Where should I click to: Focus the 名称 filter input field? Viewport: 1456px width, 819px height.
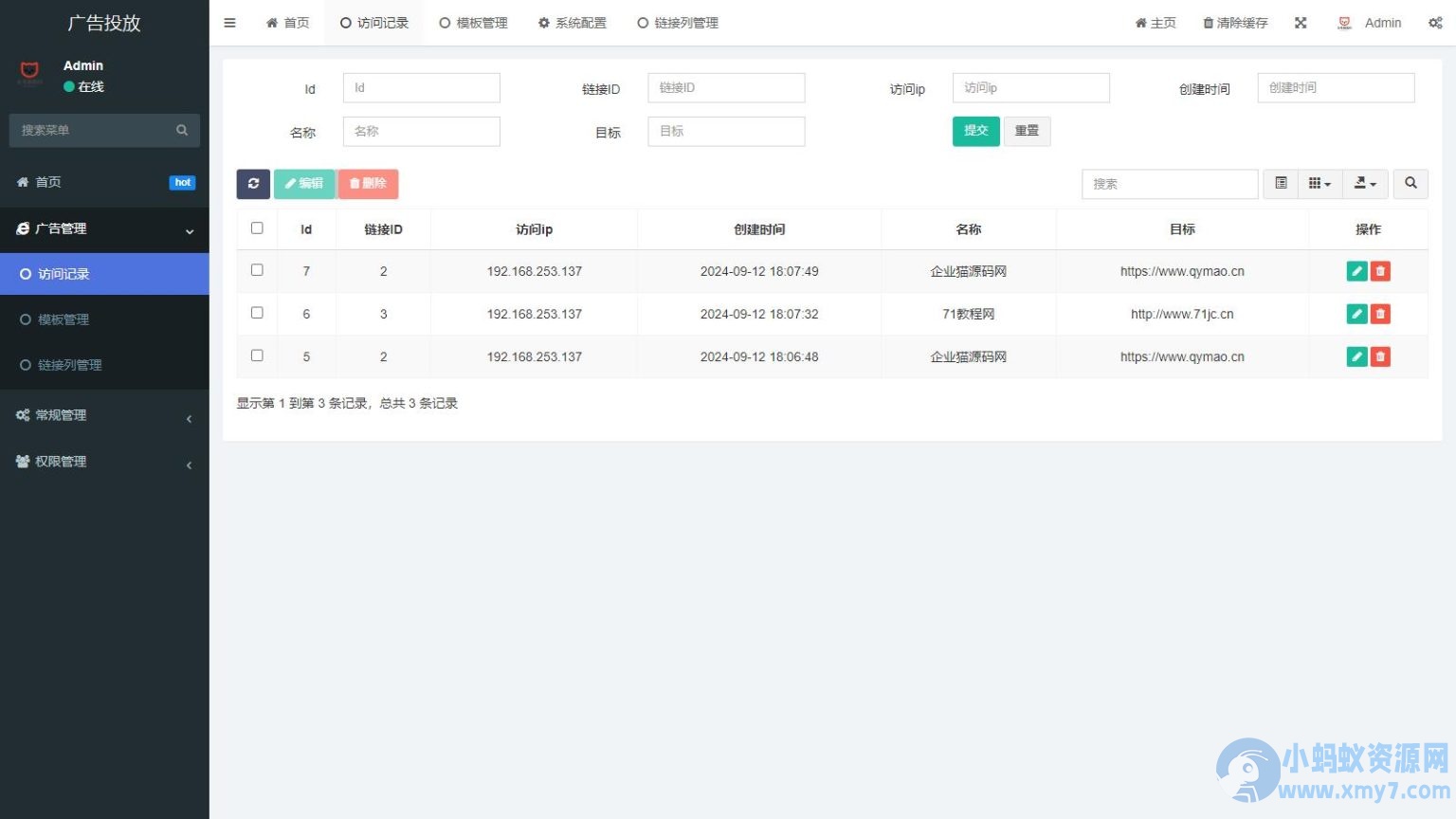(421, 131)
